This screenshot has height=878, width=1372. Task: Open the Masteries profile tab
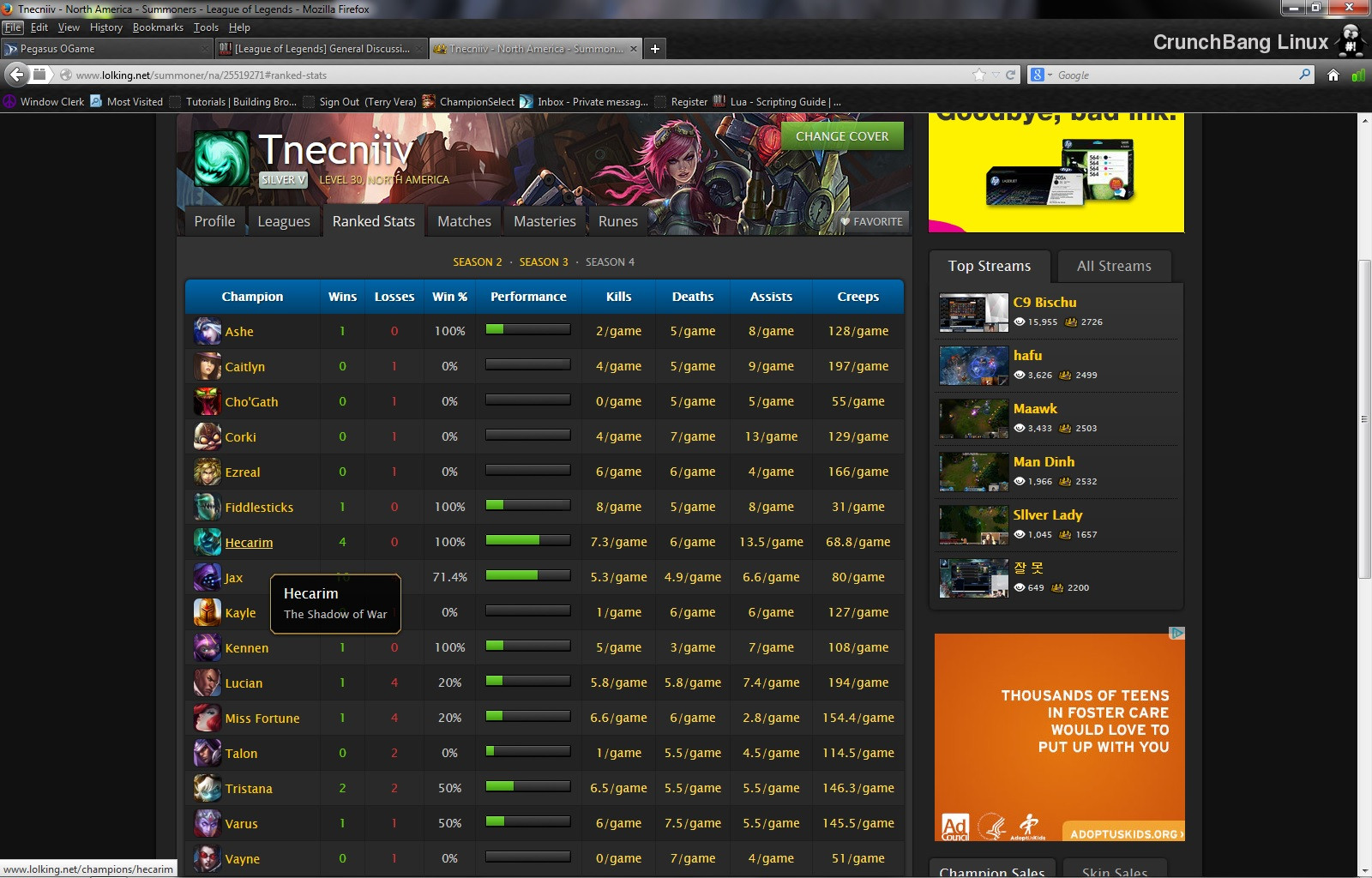pos(545,221)
